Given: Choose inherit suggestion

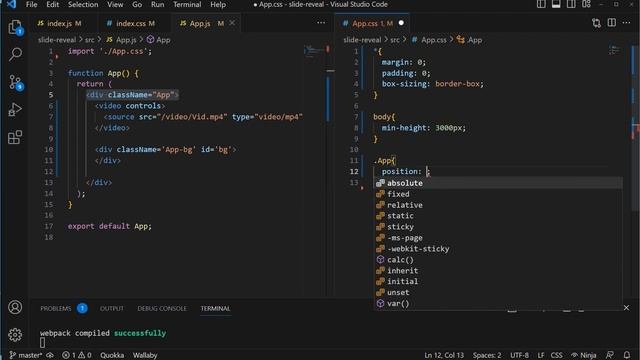Looking at the screenshot, I should click(498, 271).
